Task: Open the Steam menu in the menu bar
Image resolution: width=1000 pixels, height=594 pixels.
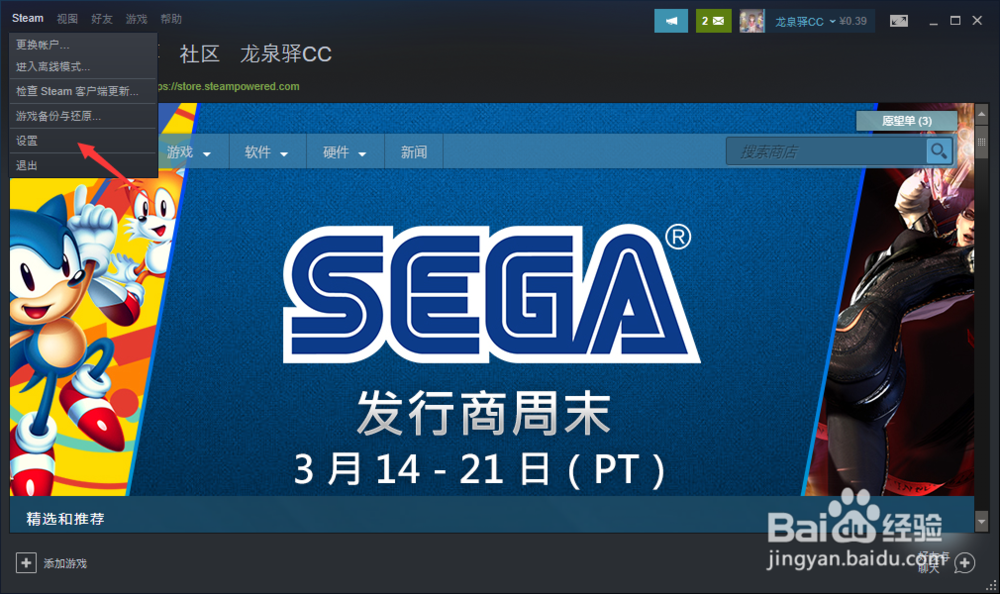Action: [x=27, y=19]
